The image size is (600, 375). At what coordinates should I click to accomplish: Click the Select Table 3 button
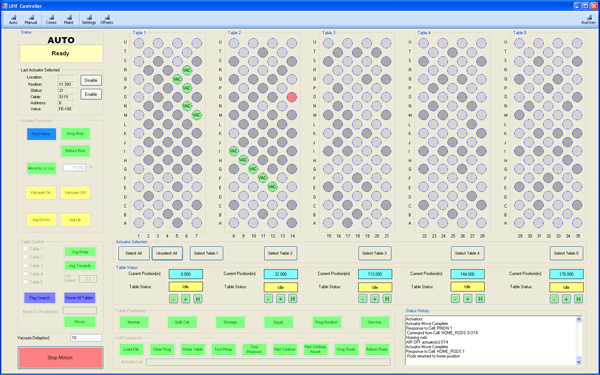(x=375, y=253)
